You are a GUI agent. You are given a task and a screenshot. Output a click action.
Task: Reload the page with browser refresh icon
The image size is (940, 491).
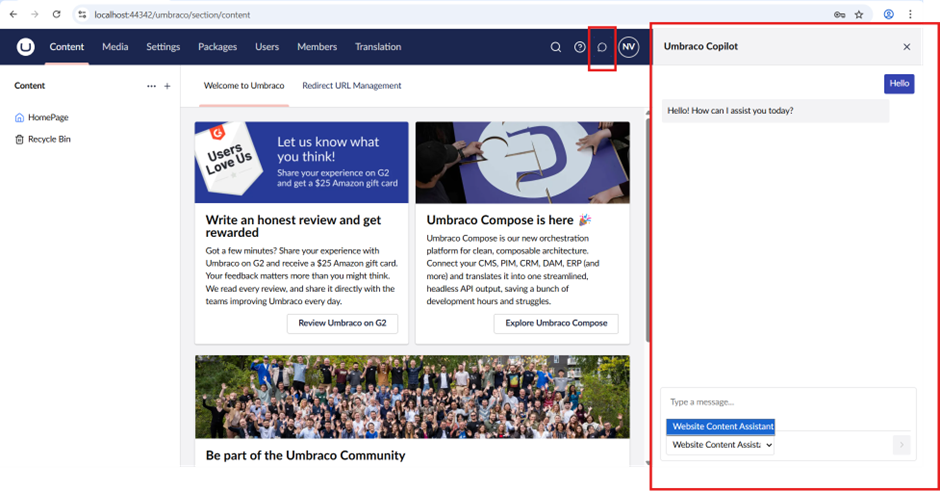click(56, 14)
